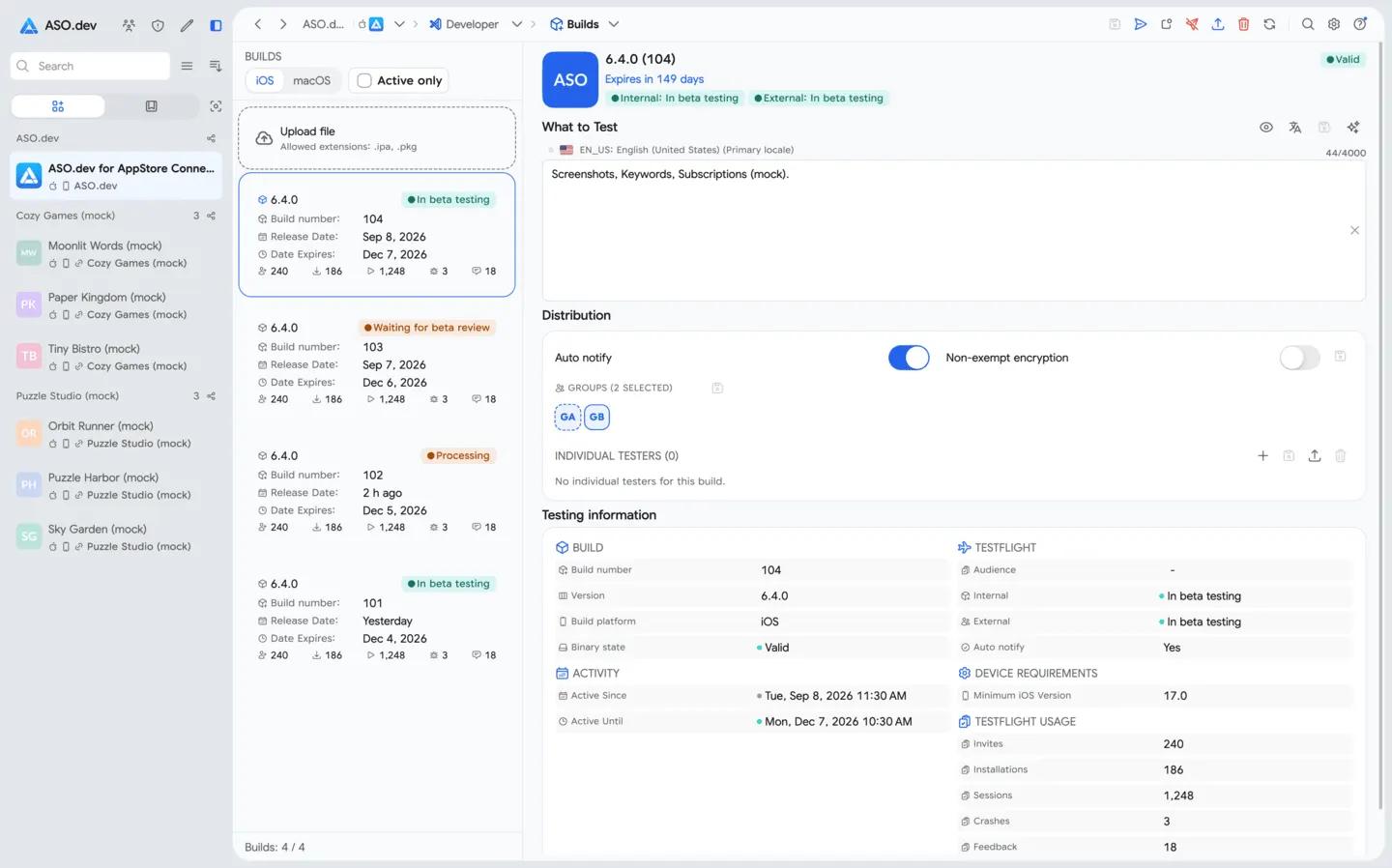Enable the Active only checkbox

pos(364,81)
